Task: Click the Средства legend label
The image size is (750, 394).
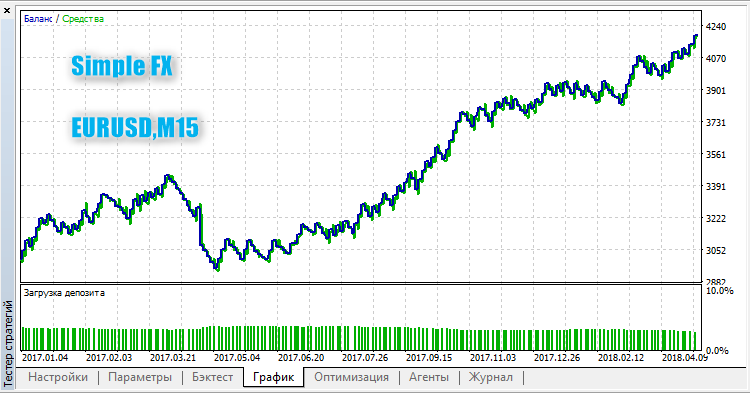Action: tap(83, 19)
